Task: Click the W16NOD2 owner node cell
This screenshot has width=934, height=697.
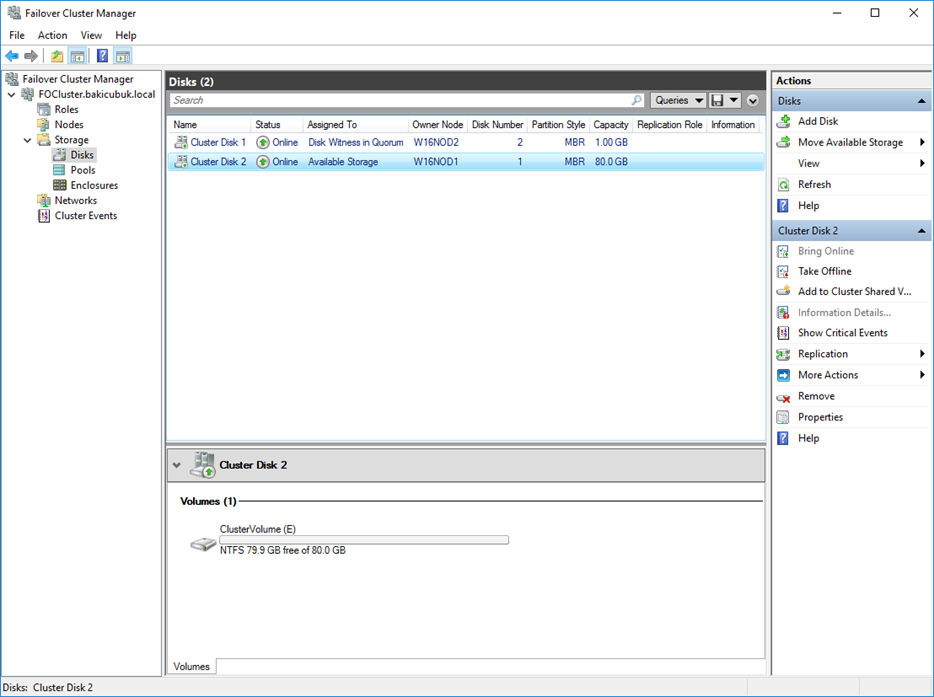Action: click(x=436, y=142)
